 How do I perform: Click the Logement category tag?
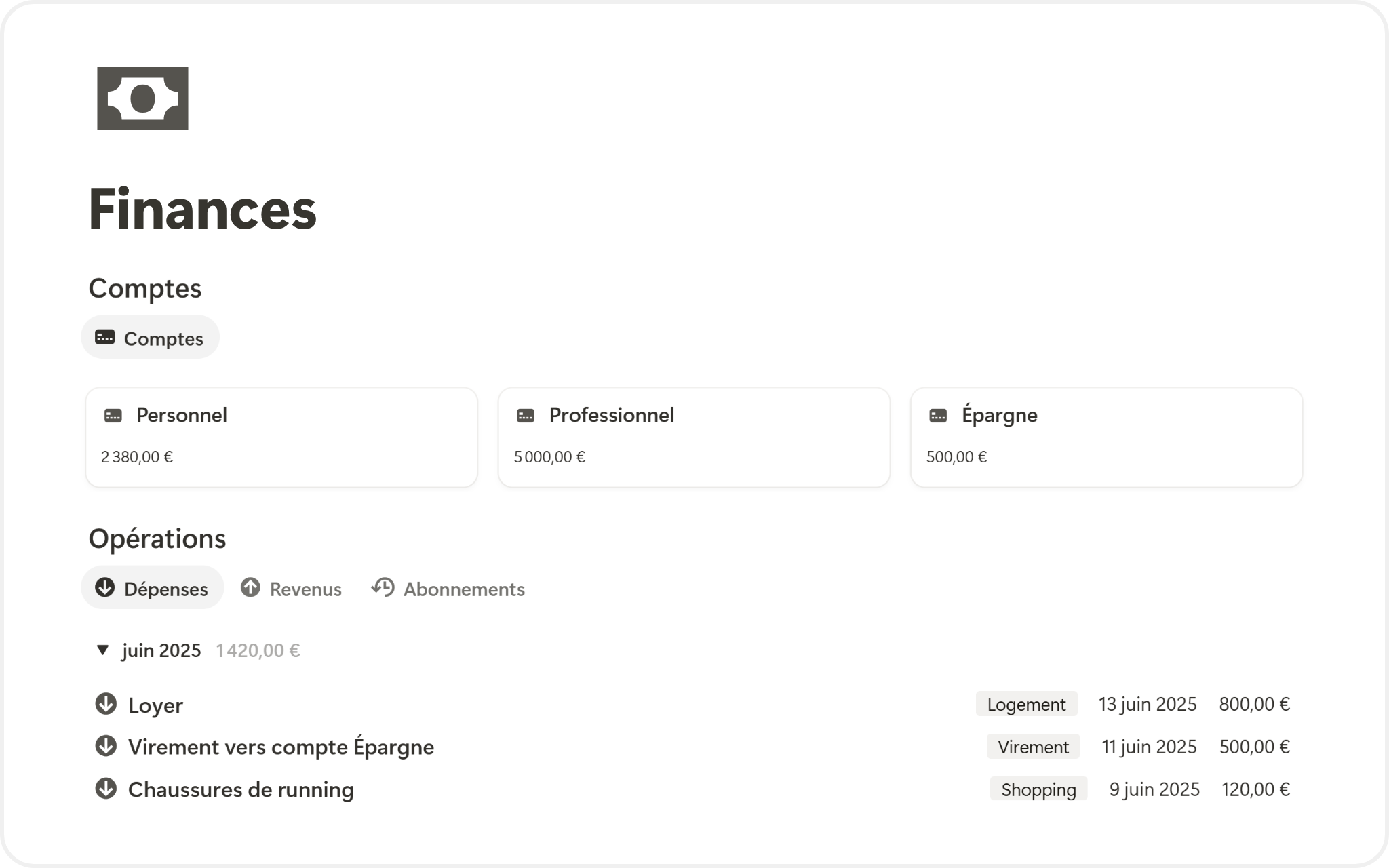click(1026, 705)
